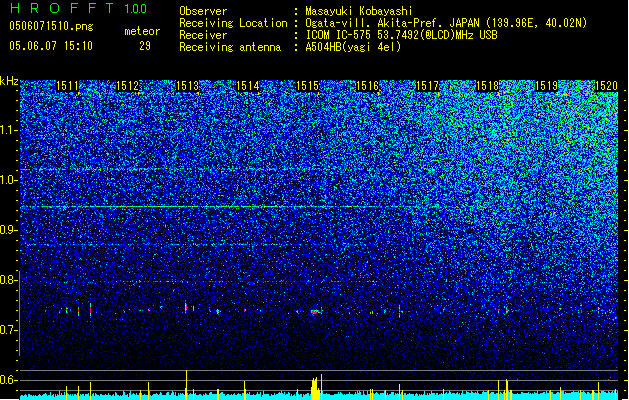Click the strong meteor echo at 1515

point(317,311)
